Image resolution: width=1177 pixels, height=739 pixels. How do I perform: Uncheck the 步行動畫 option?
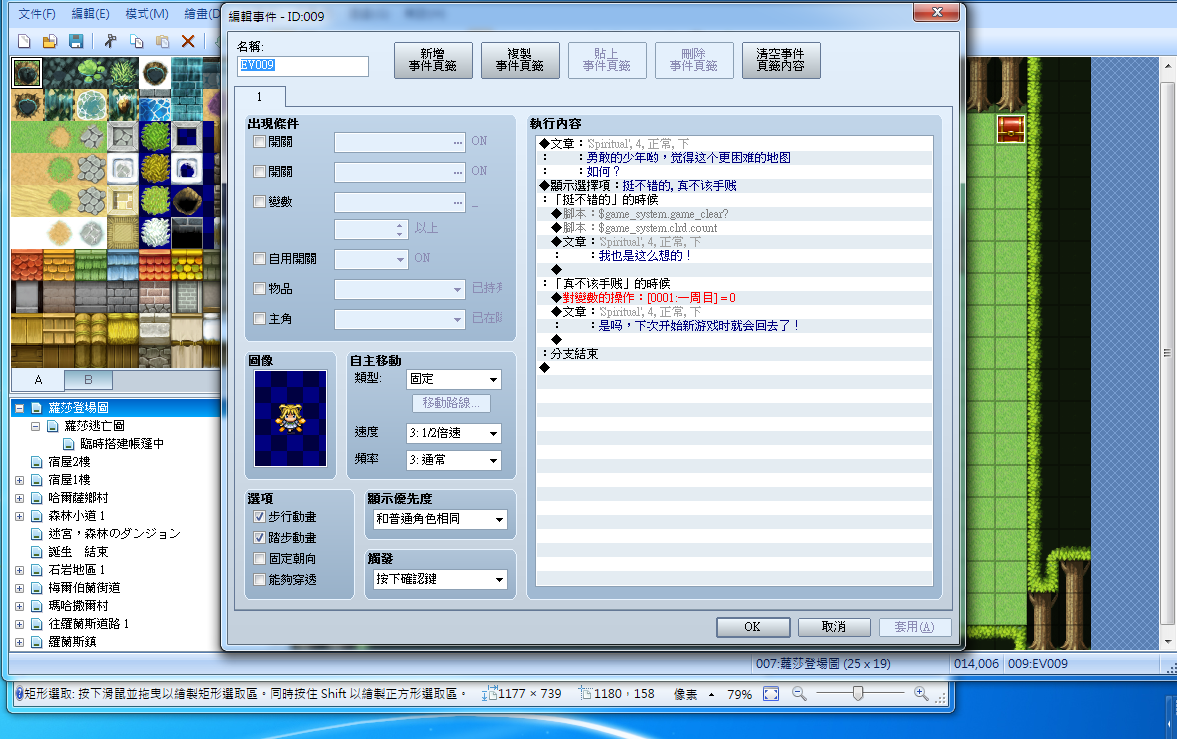(260, 517)
